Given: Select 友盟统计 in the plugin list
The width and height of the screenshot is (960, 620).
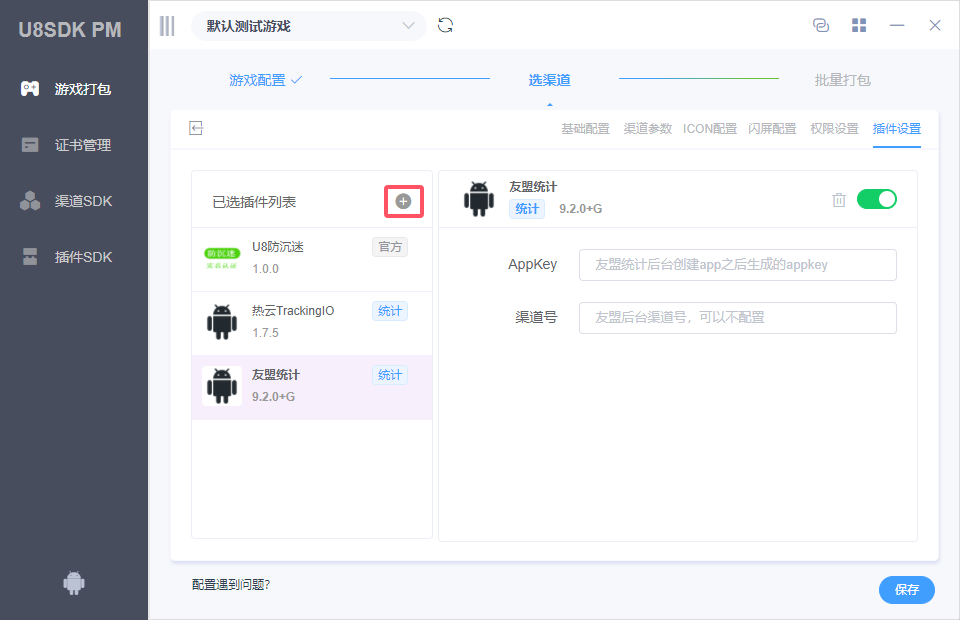Looking at the screenshot, I should click(x=312, y=387).
